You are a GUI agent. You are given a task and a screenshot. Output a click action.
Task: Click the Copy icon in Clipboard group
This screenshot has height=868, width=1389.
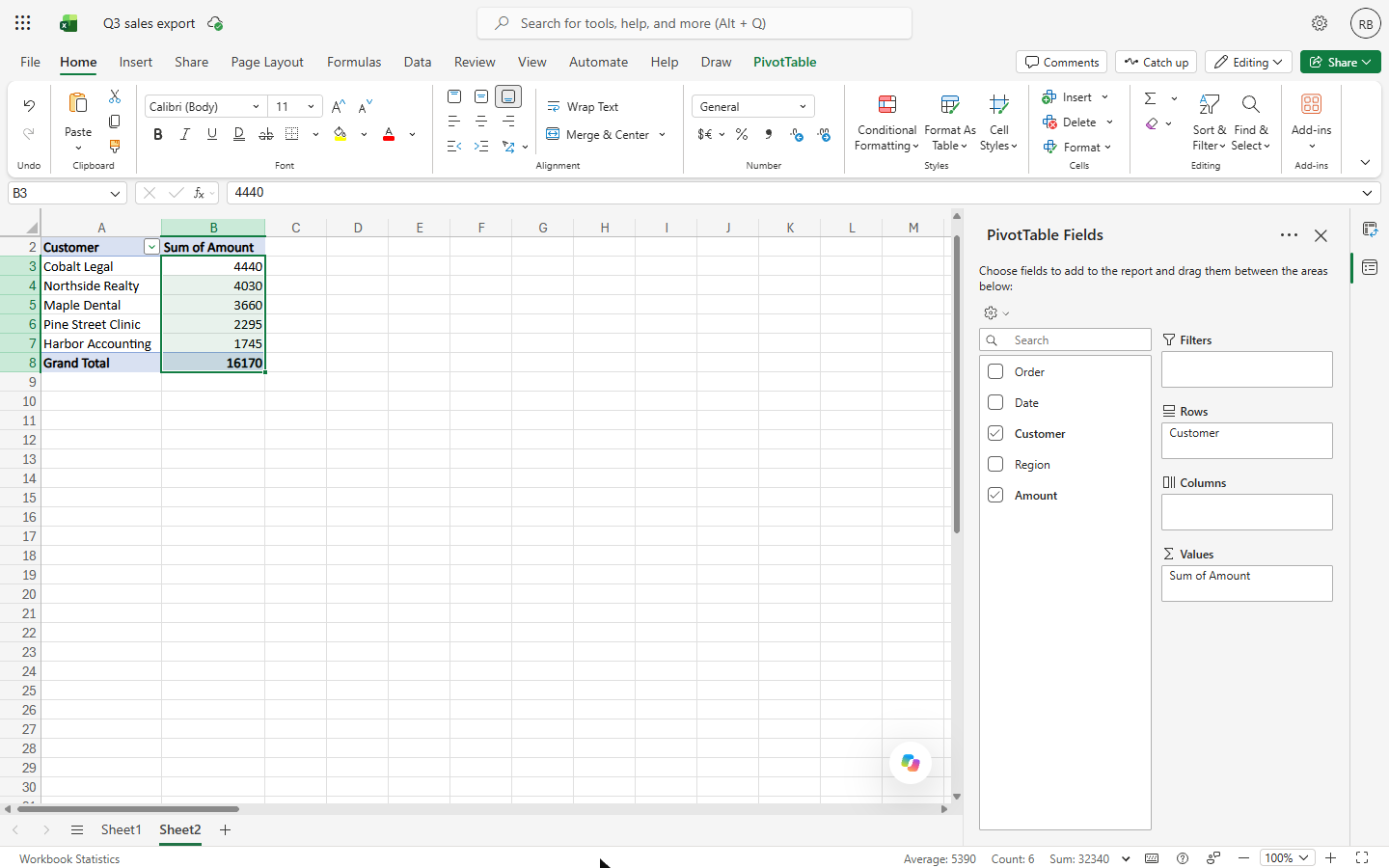114,121
